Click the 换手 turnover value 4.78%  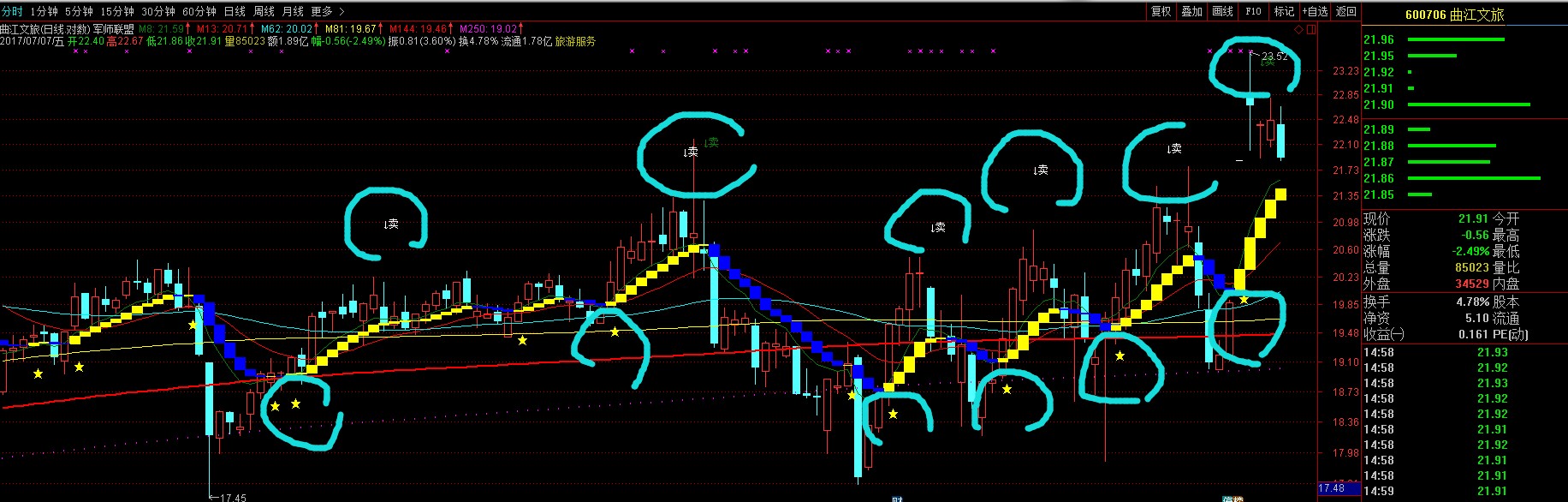click(1473, 302)
